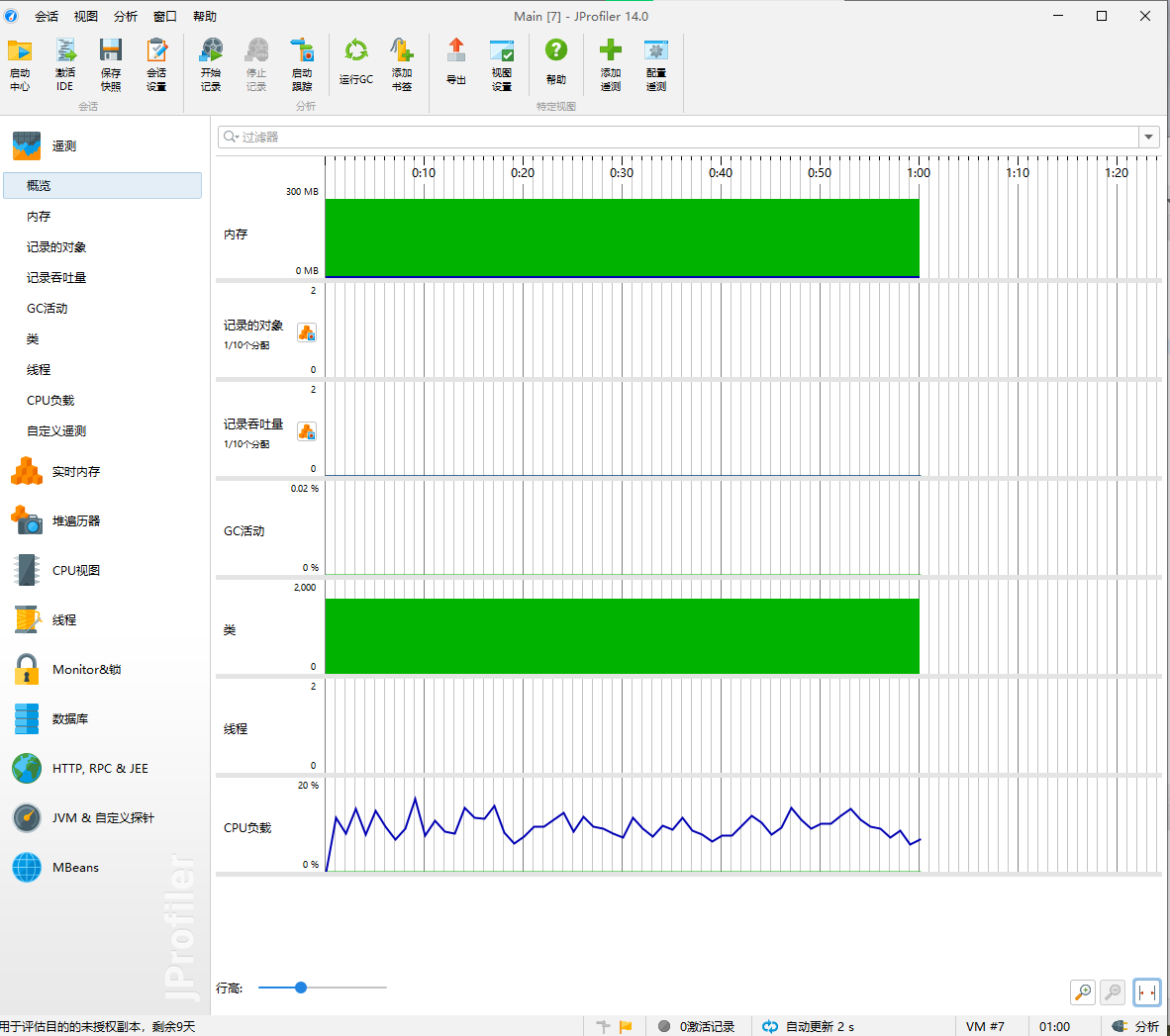Add a bookmark (添加书签)
Image resolution: width=1170 pixels, height=1036 pixels.
pyautogui.click(x=402, y=65)
